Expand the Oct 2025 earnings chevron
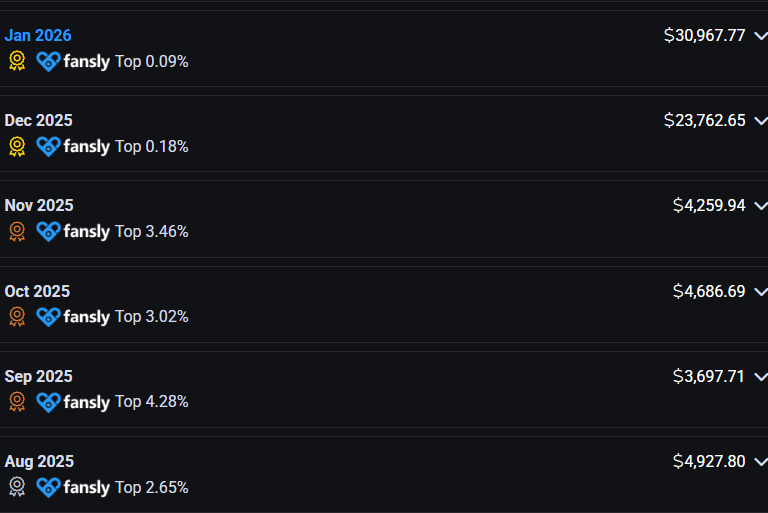 [759, 292]
